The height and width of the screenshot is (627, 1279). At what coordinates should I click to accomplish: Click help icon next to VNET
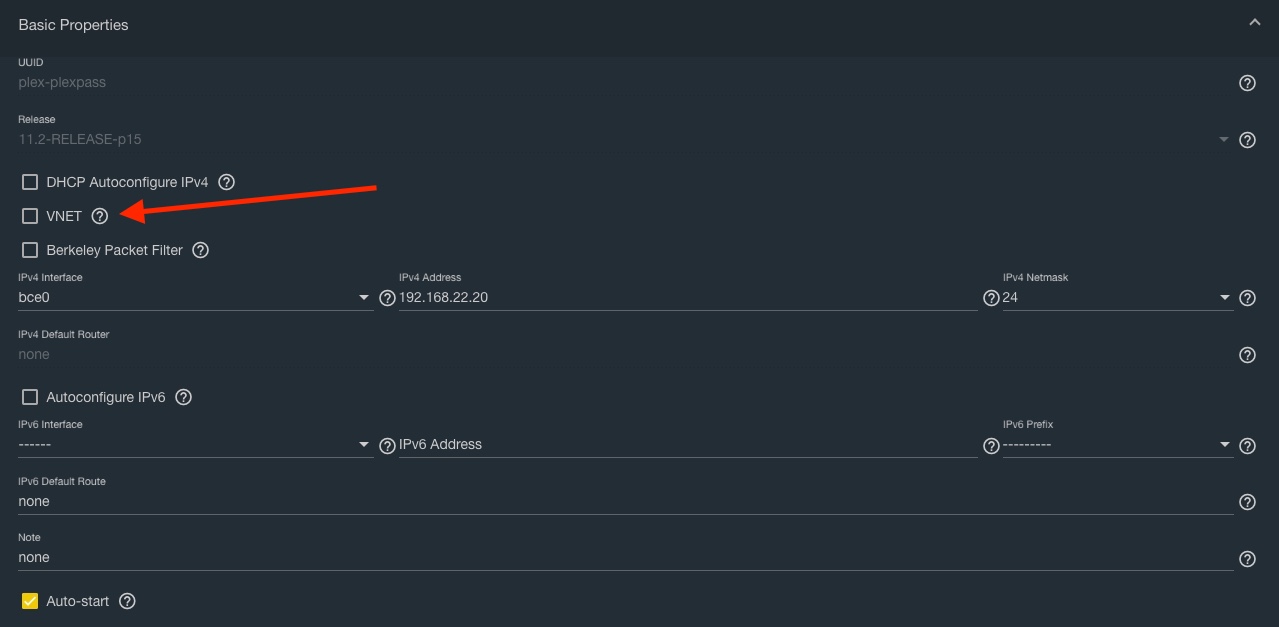click(x=100, y=216)
